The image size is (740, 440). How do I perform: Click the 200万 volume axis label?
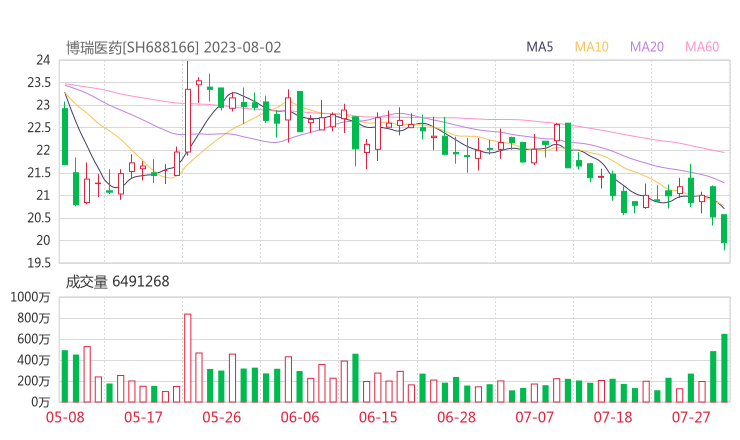34,381
